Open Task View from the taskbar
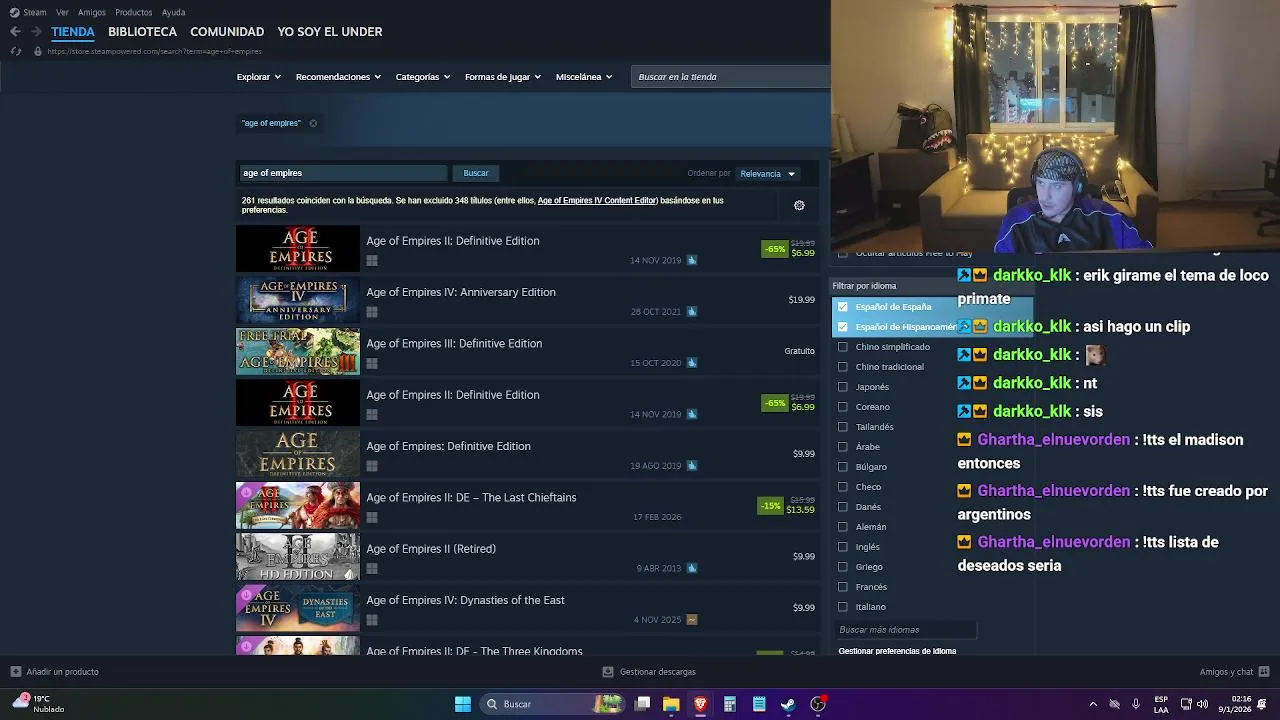1280x720 pixels. [x=643, y=704]
